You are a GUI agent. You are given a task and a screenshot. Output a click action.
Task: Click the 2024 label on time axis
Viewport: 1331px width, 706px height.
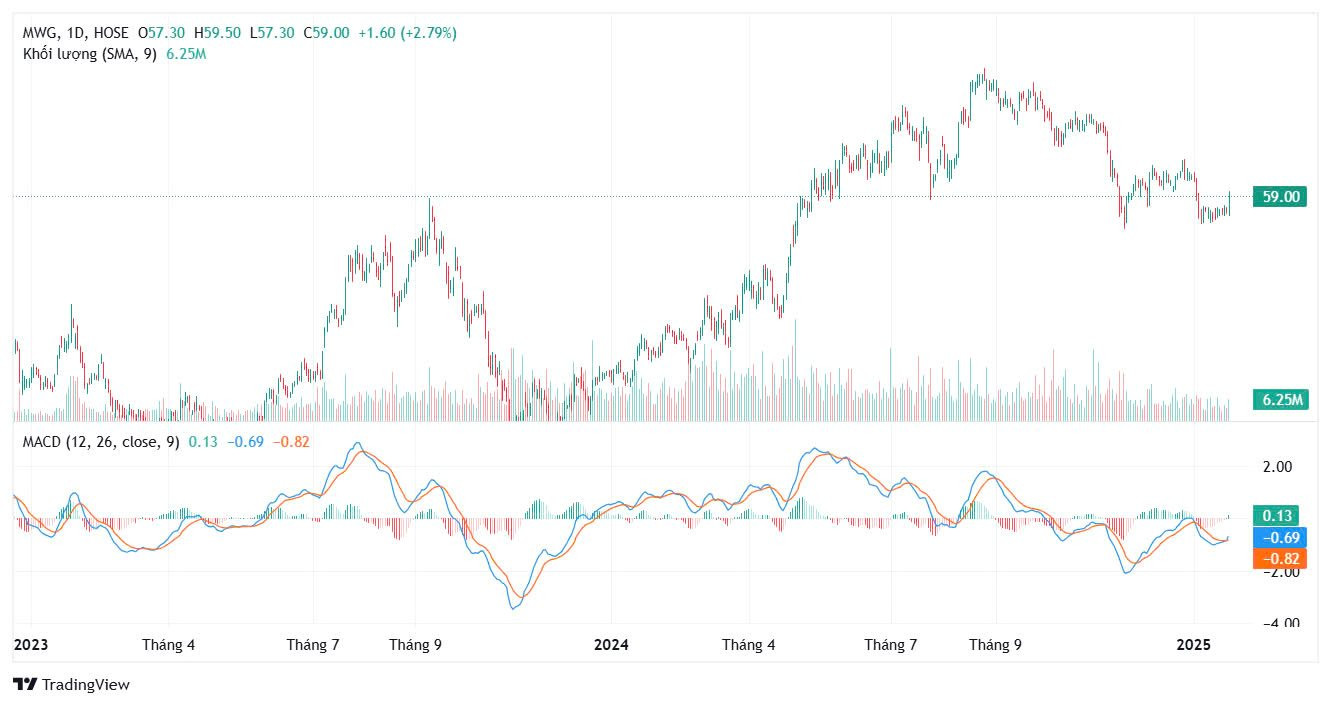(x=611, y=645)
